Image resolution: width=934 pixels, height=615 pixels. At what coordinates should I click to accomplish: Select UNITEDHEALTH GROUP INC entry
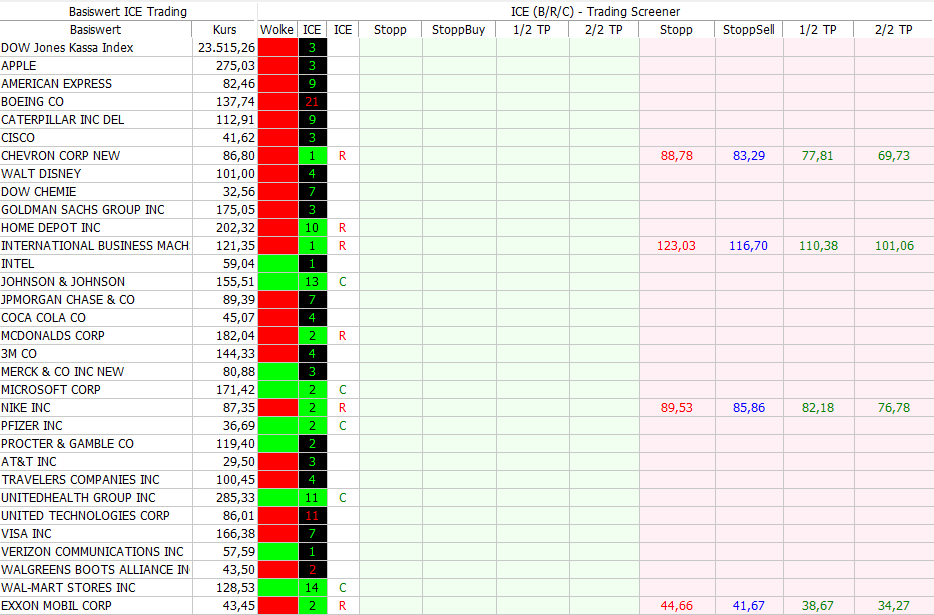[x=78, y=498]
